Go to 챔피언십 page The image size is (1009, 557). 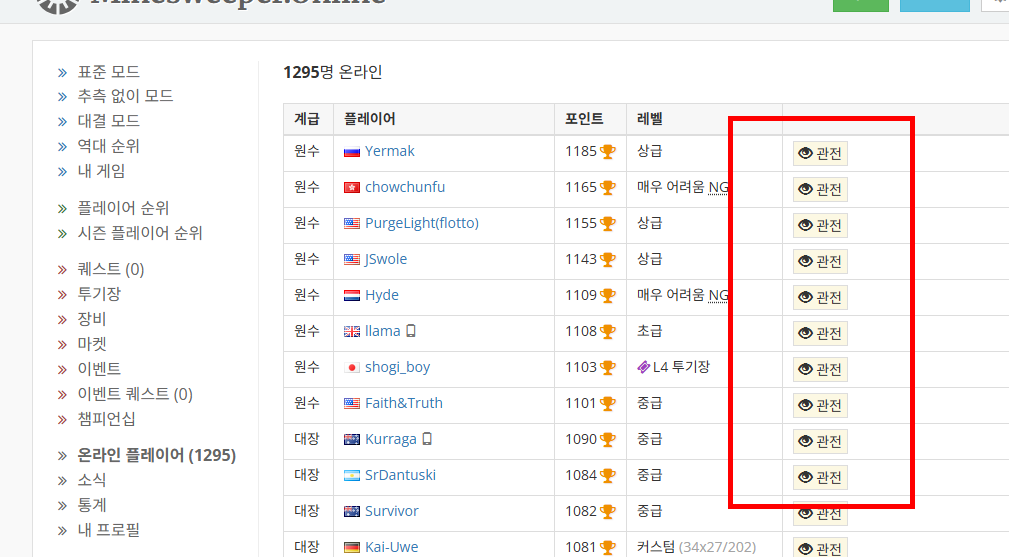(x=106, y=419)
